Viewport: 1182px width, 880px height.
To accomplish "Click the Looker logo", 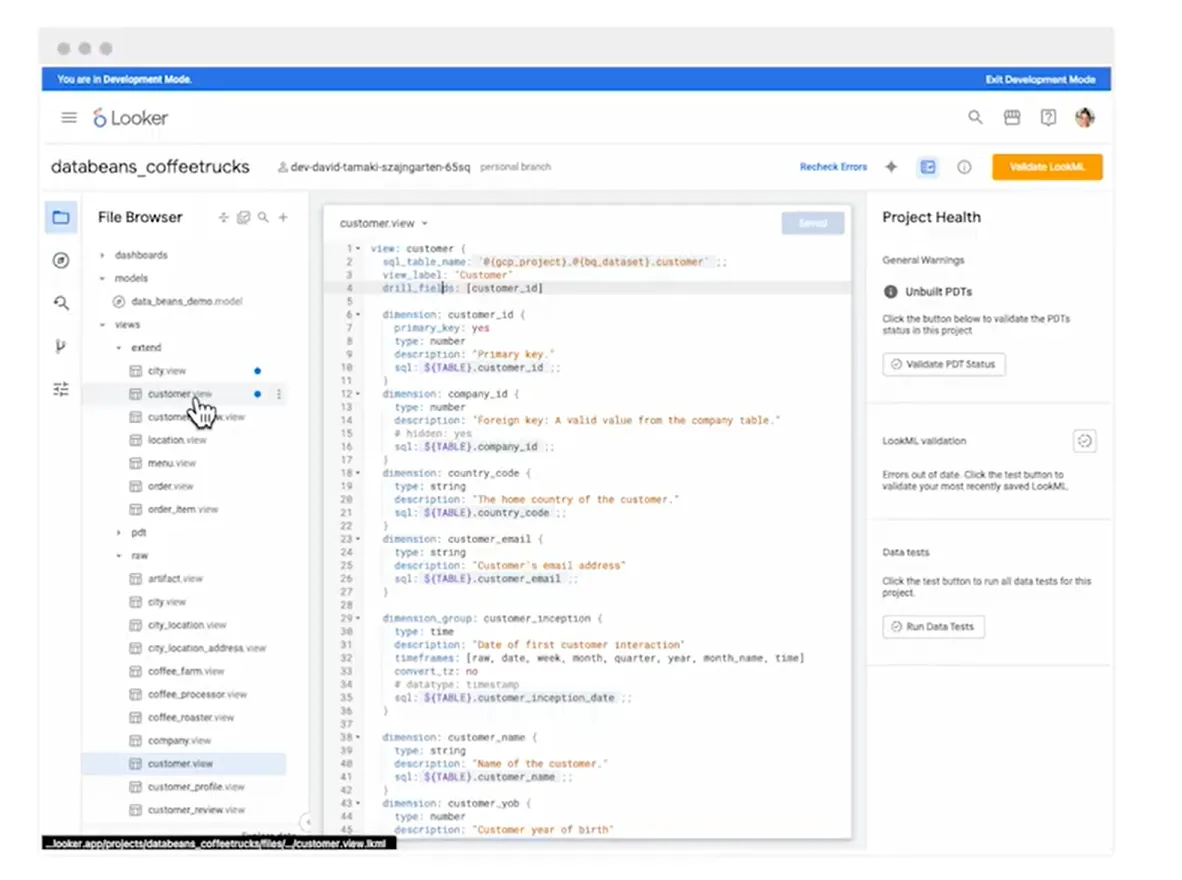I will click(130, 118).
